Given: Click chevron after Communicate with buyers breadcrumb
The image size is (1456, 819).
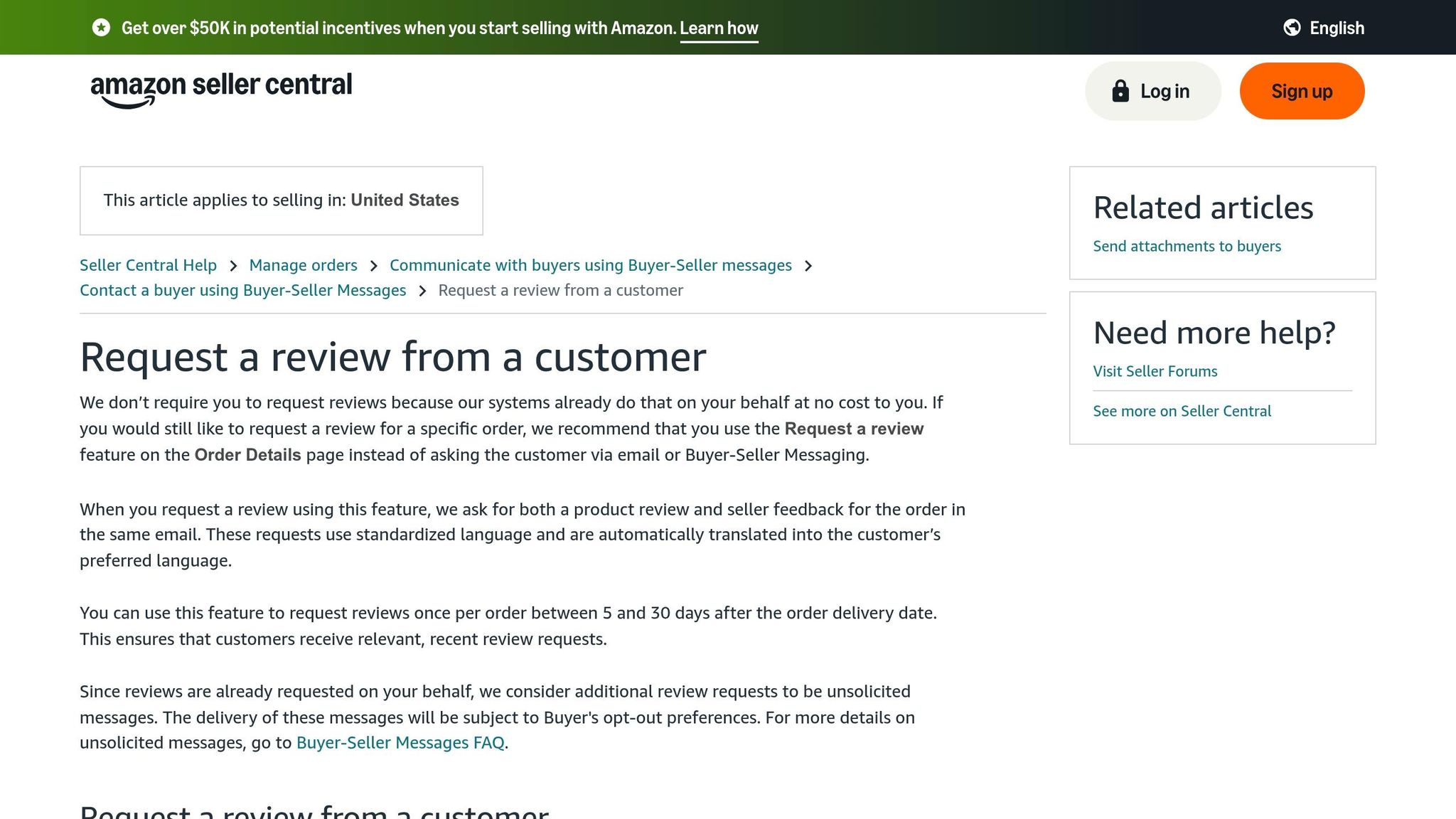Looking at the screenshot, I should click(808, 266).
